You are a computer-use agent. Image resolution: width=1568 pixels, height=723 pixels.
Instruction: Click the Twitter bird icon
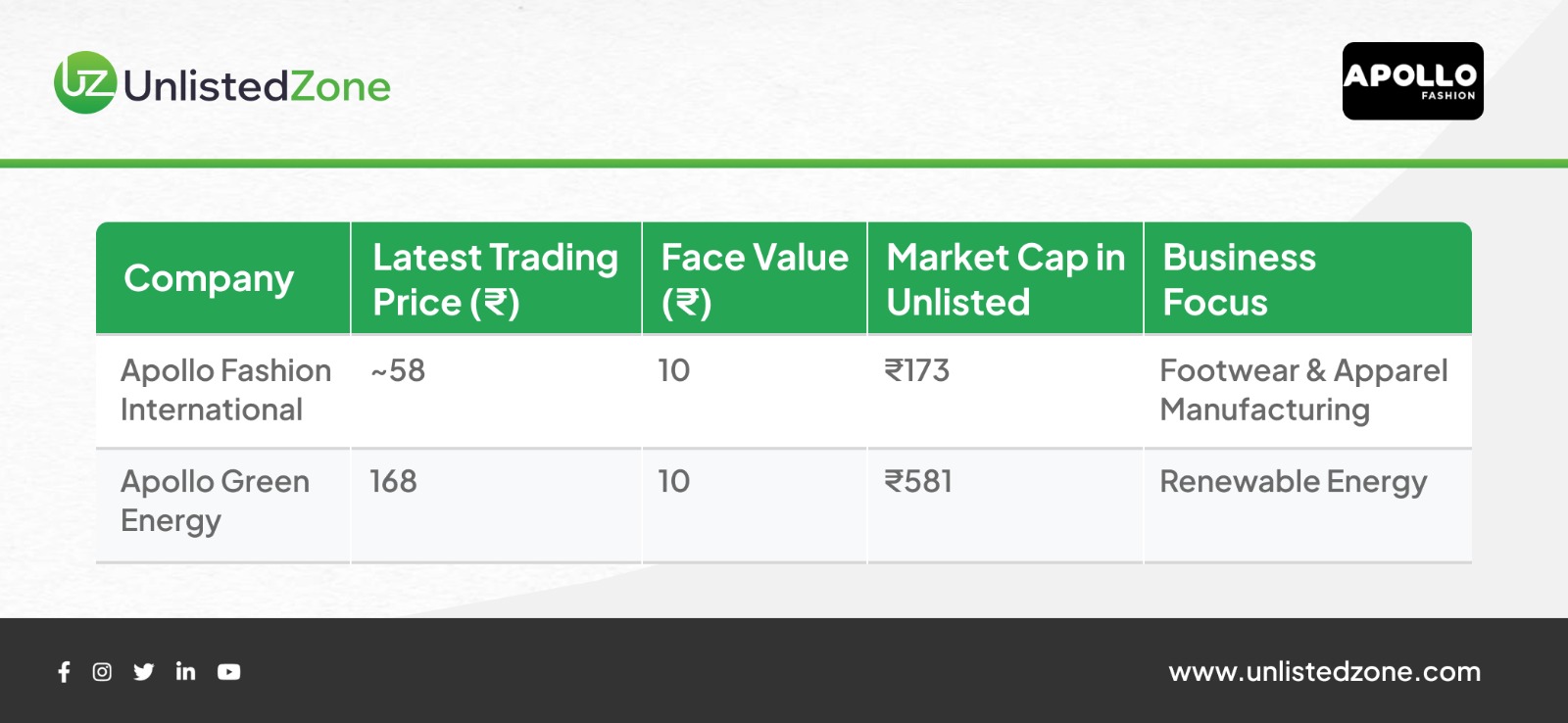coord(144,672)
